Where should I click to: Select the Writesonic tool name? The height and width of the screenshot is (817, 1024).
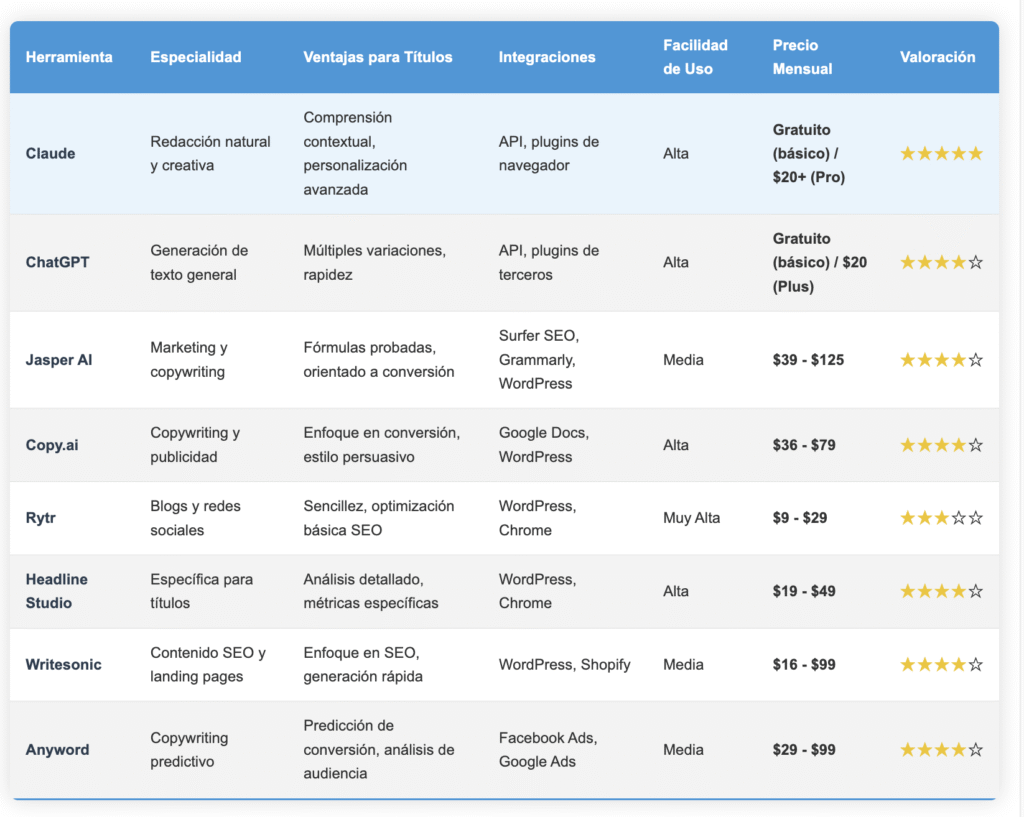(63, 665)
